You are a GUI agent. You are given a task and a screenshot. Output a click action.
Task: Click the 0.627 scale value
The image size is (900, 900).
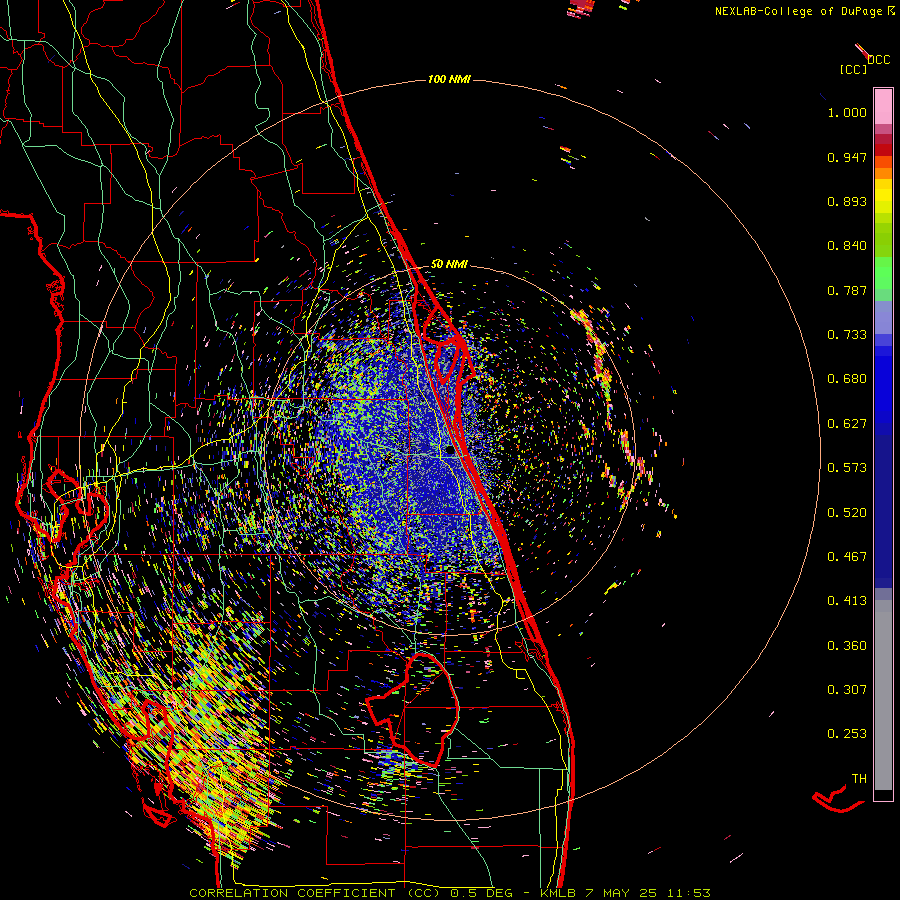pos(847,424)
